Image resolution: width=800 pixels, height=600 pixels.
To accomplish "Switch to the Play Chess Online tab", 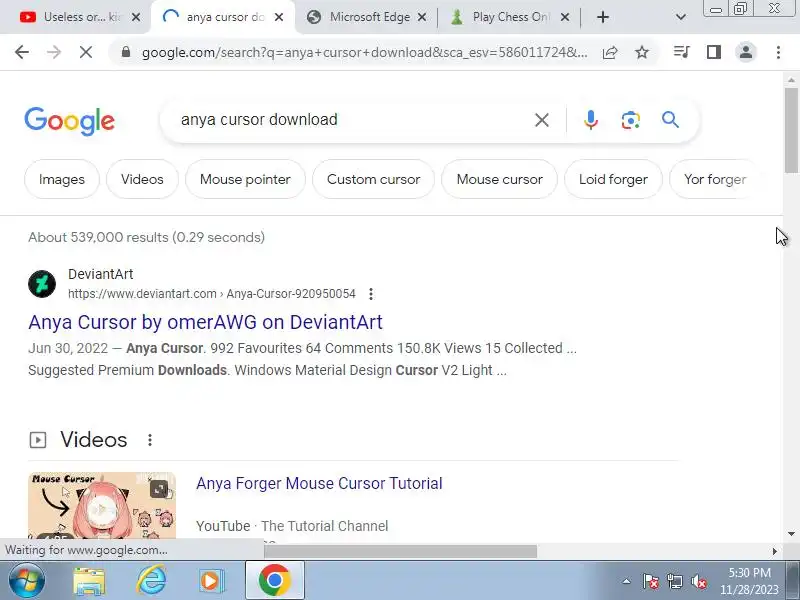I will tap(510, 17).
